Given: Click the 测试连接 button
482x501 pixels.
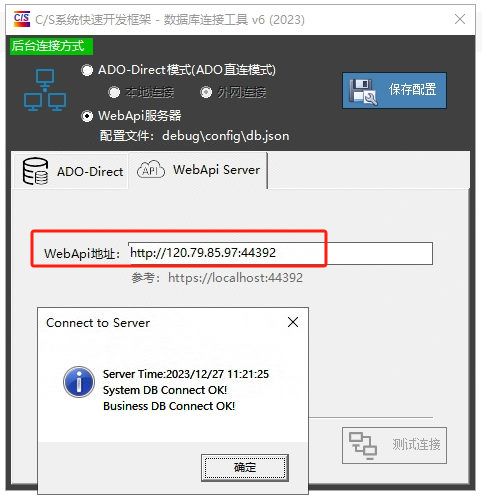Looking at the screenshot, I should [394, 445].
